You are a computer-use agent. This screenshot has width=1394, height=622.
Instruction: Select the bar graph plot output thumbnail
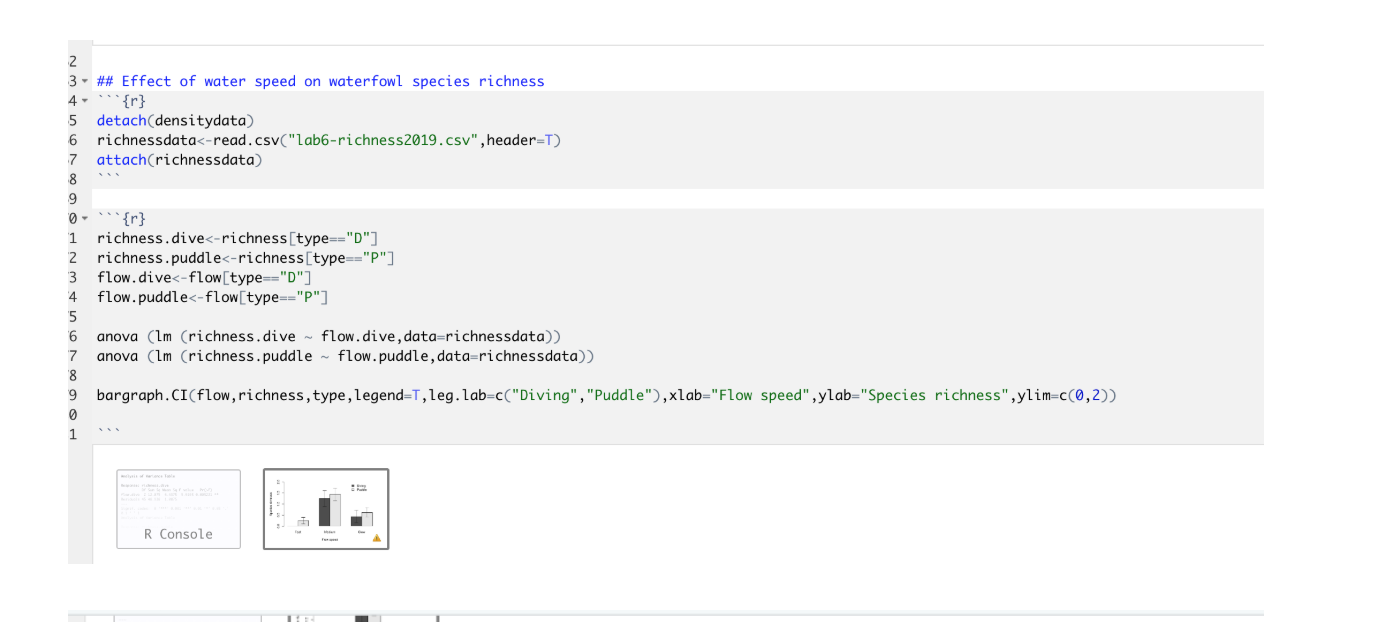click(x=326, y=509)
